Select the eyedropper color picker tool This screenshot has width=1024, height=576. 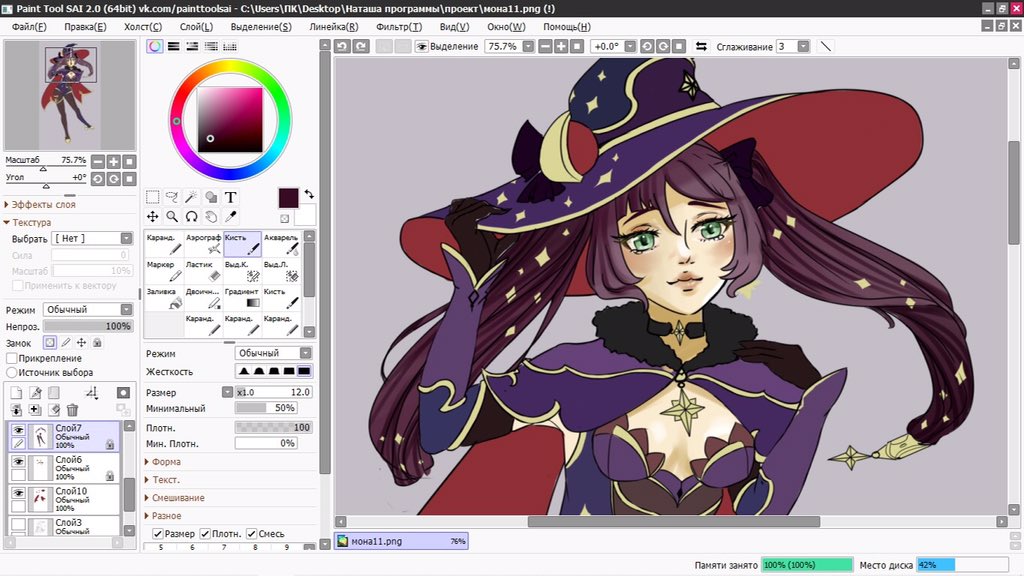(231, 216)
